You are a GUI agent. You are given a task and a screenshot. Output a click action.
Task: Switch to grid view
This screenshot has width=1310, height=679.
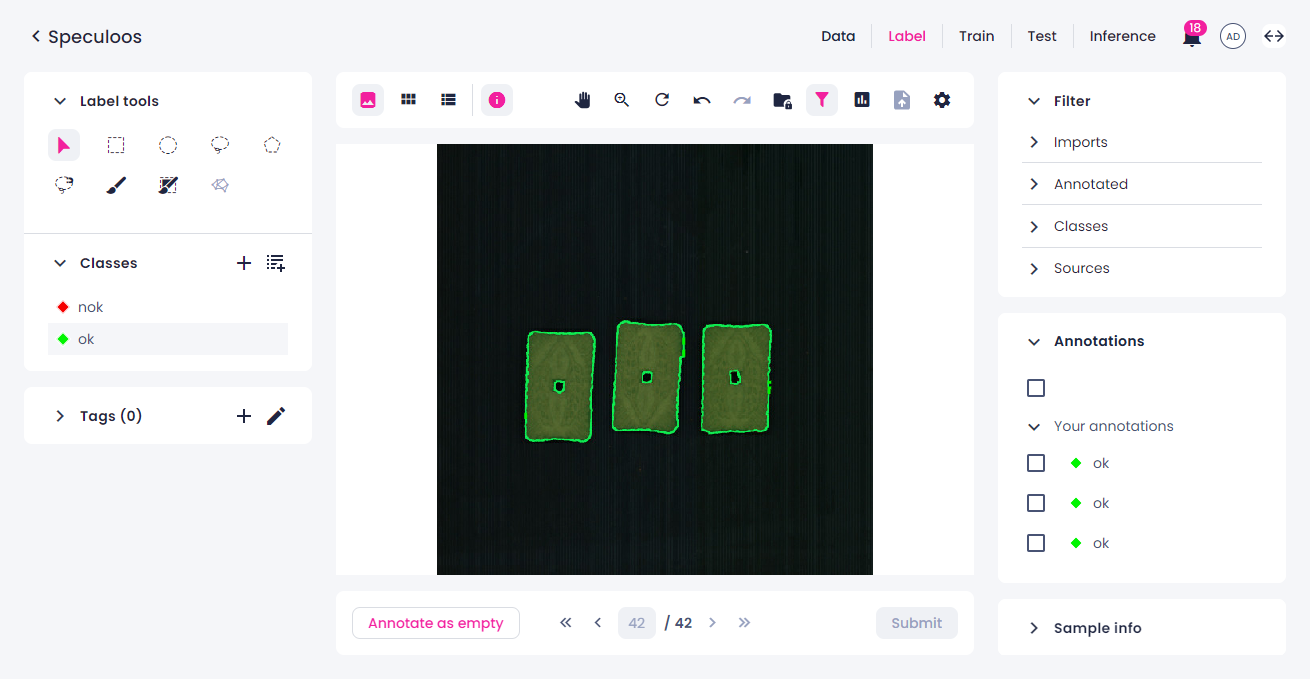408,100
